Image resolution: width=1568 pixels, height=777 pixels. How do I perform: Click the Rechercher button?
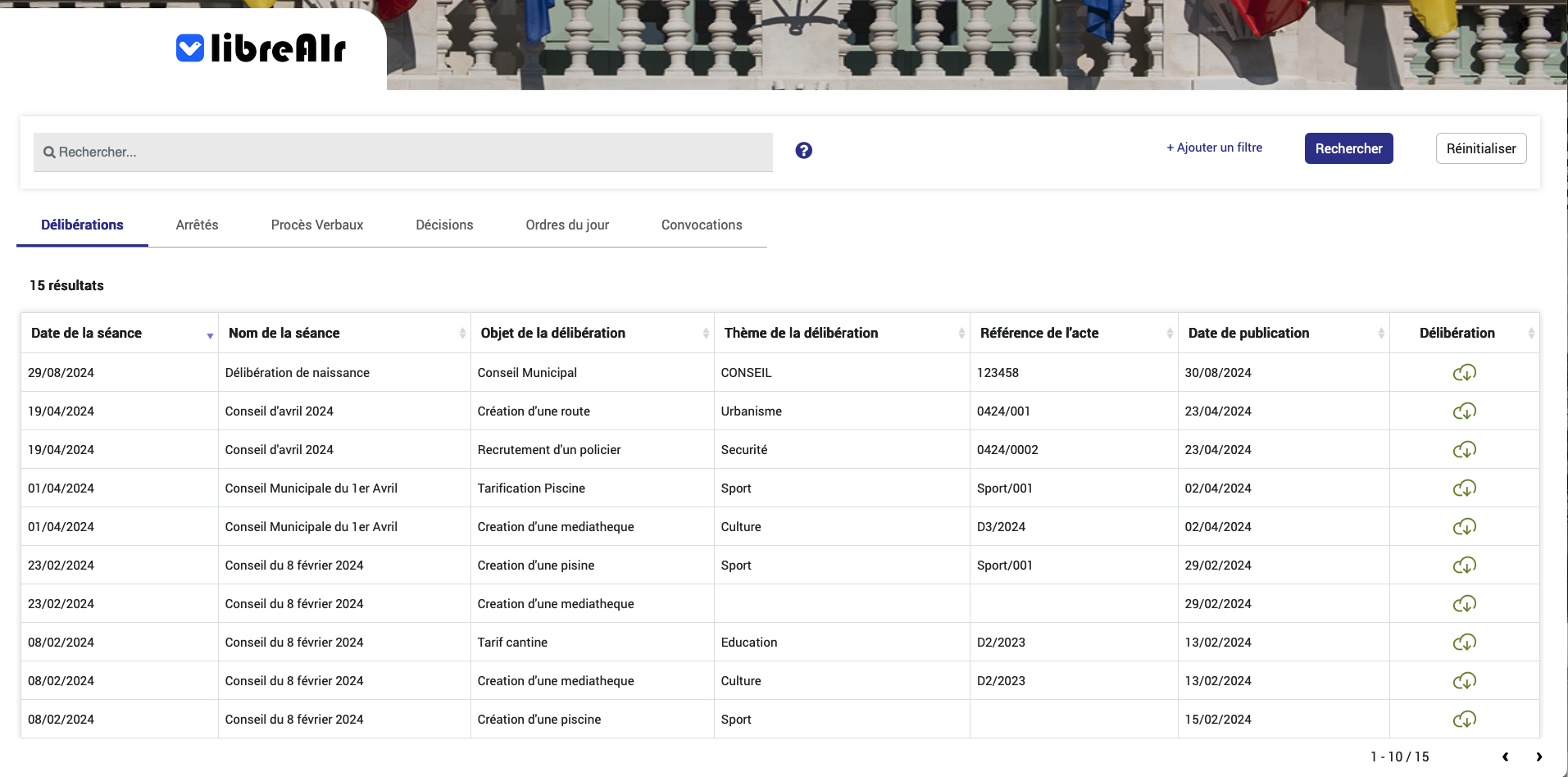click(x=1348, y=148)
